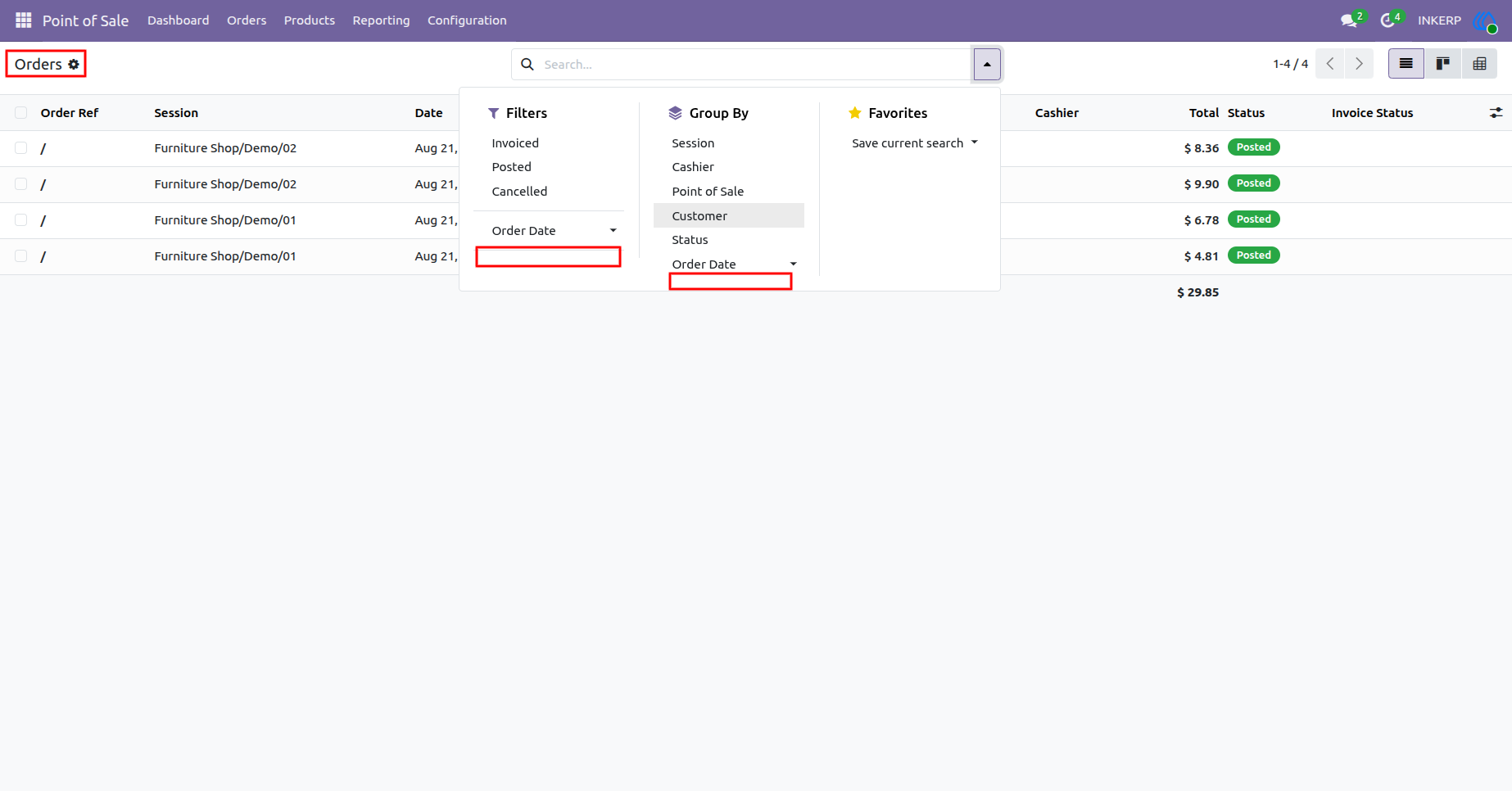The width and height of the screenshot is (1512, 791).
Task: Switch to kanban view
Action: tap(1443, 64)
